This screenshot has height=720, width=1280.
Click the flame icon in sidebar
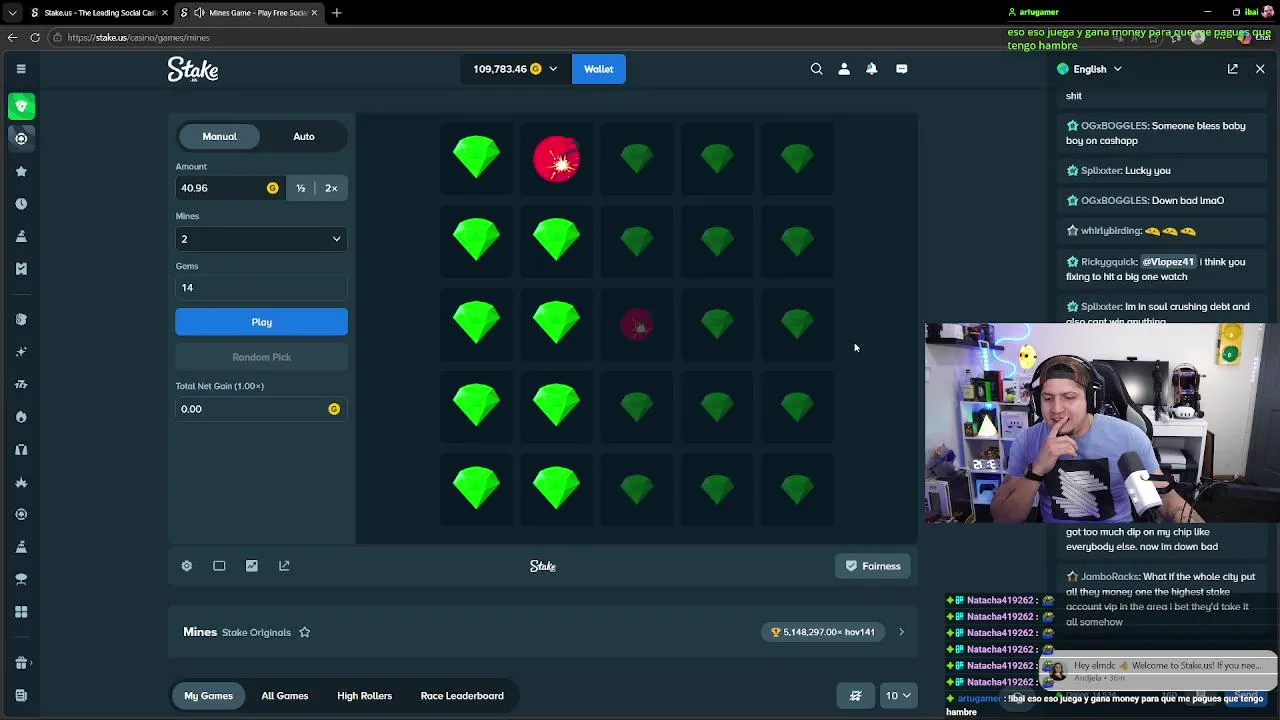click(x=21, y=416)
